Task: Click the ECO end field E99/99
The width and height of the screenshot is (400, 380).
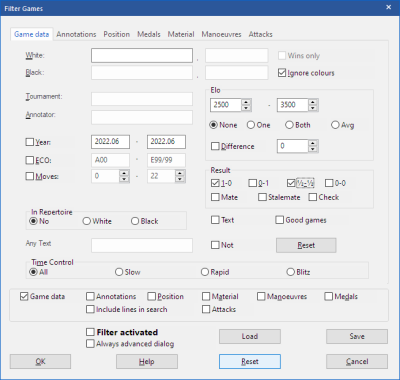Action: pos(166,160)
